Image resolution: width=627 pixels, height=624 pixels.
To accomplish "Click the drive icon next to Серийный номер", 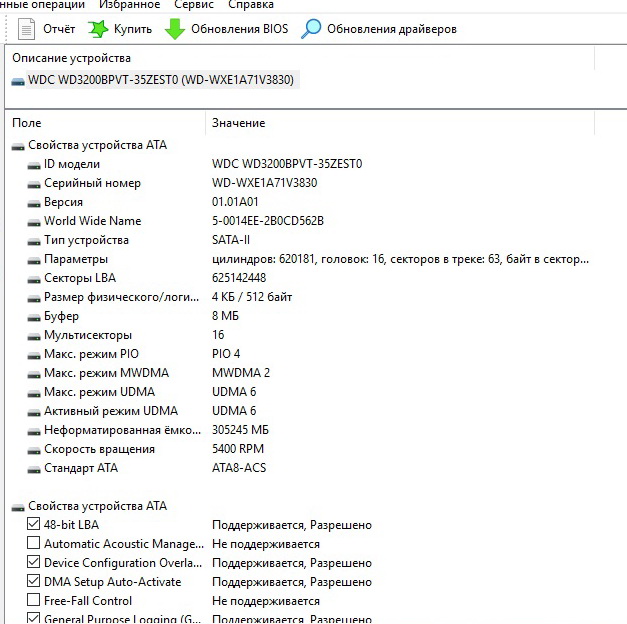I will tap(35, 183).
